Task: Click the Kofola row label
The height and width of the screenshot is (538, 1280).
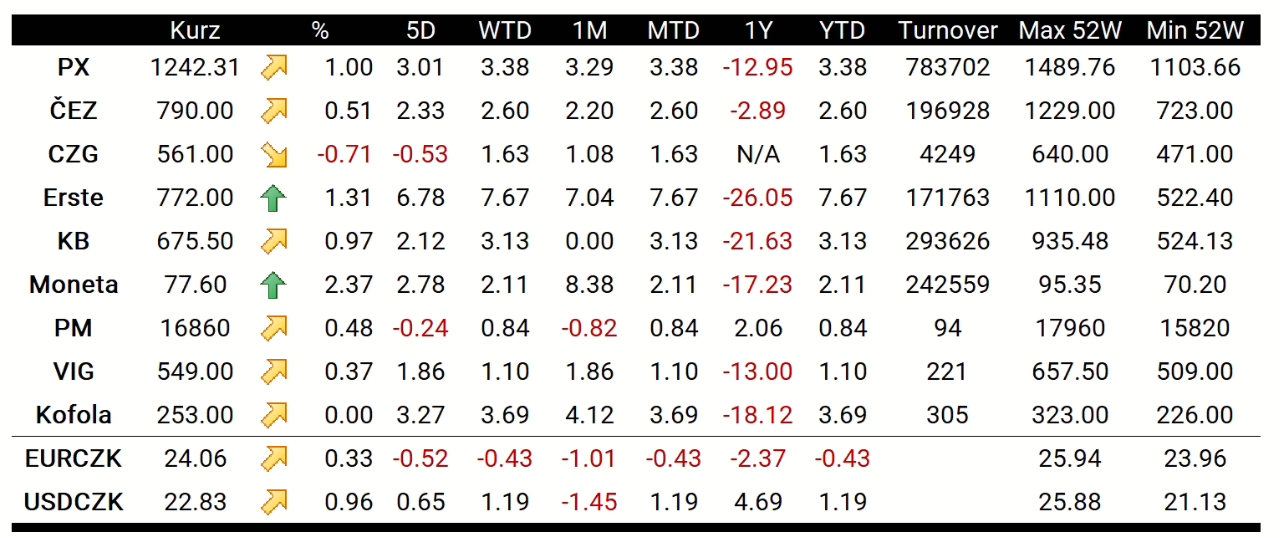Action: [x=74, y=415]
